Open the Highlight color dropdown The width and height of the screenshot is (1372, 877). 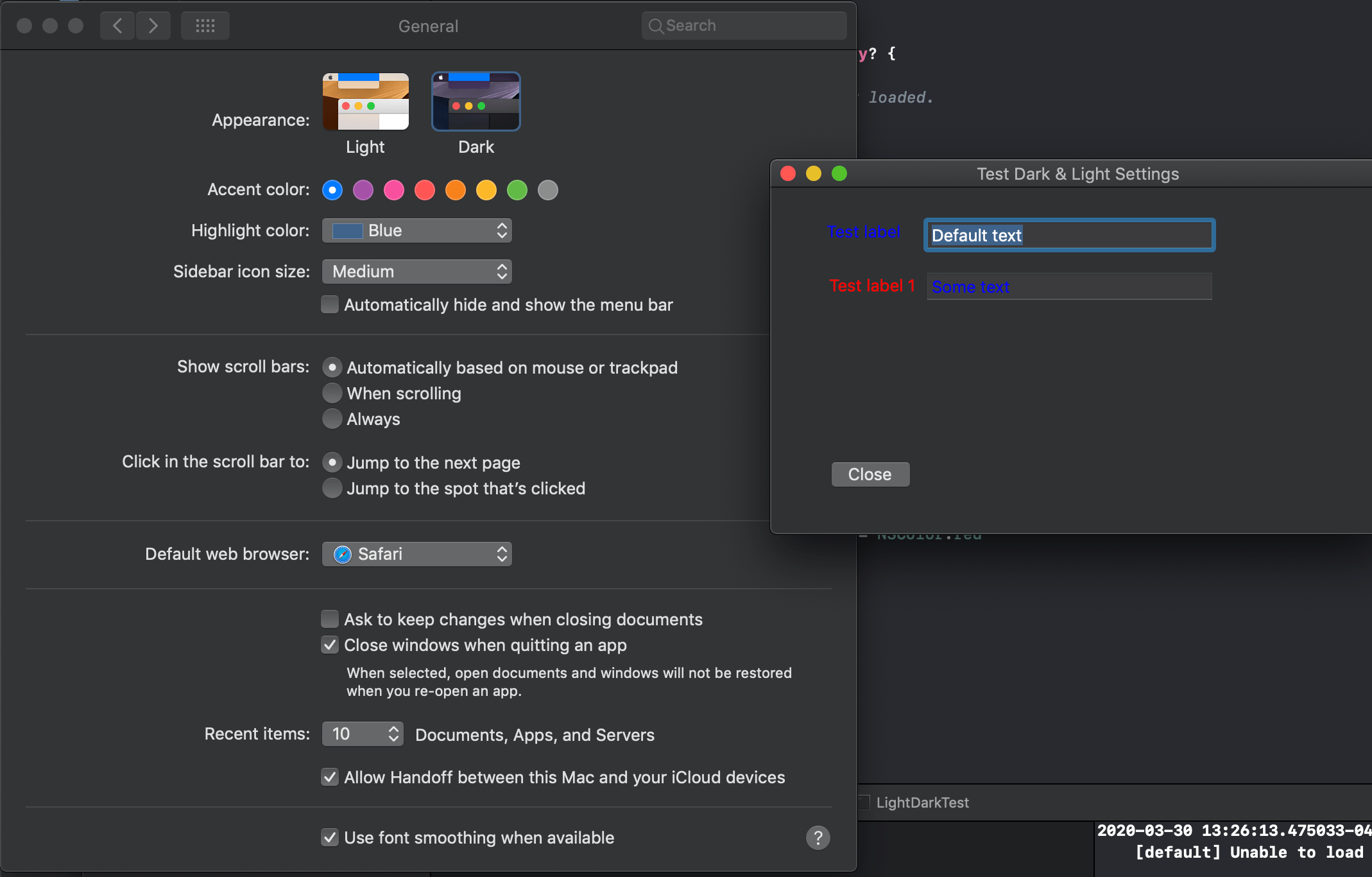[x=417, y=230]
